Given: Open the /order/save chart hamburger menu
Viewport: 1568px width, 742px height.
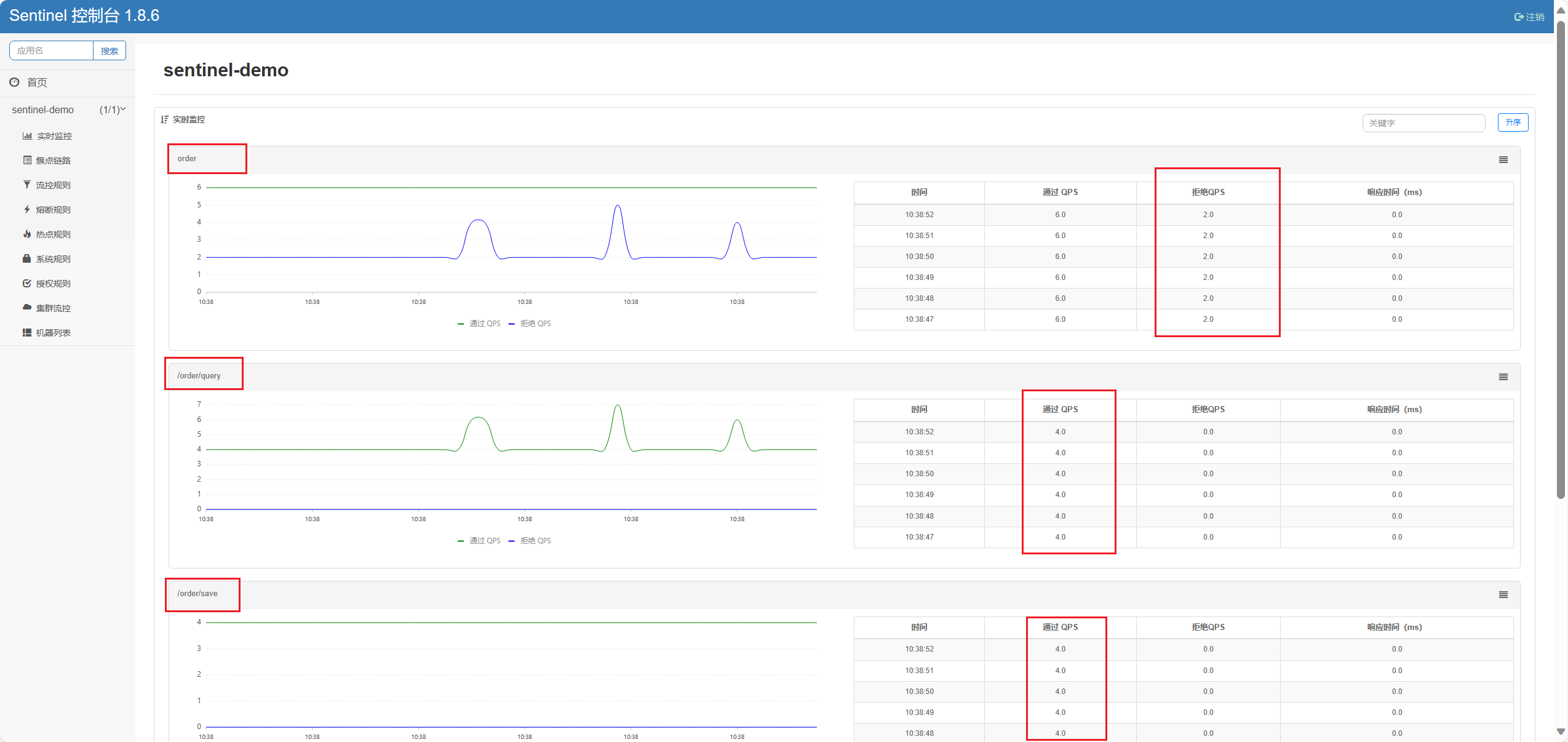Looking at the screenshot, I should tap(1503, 595).
